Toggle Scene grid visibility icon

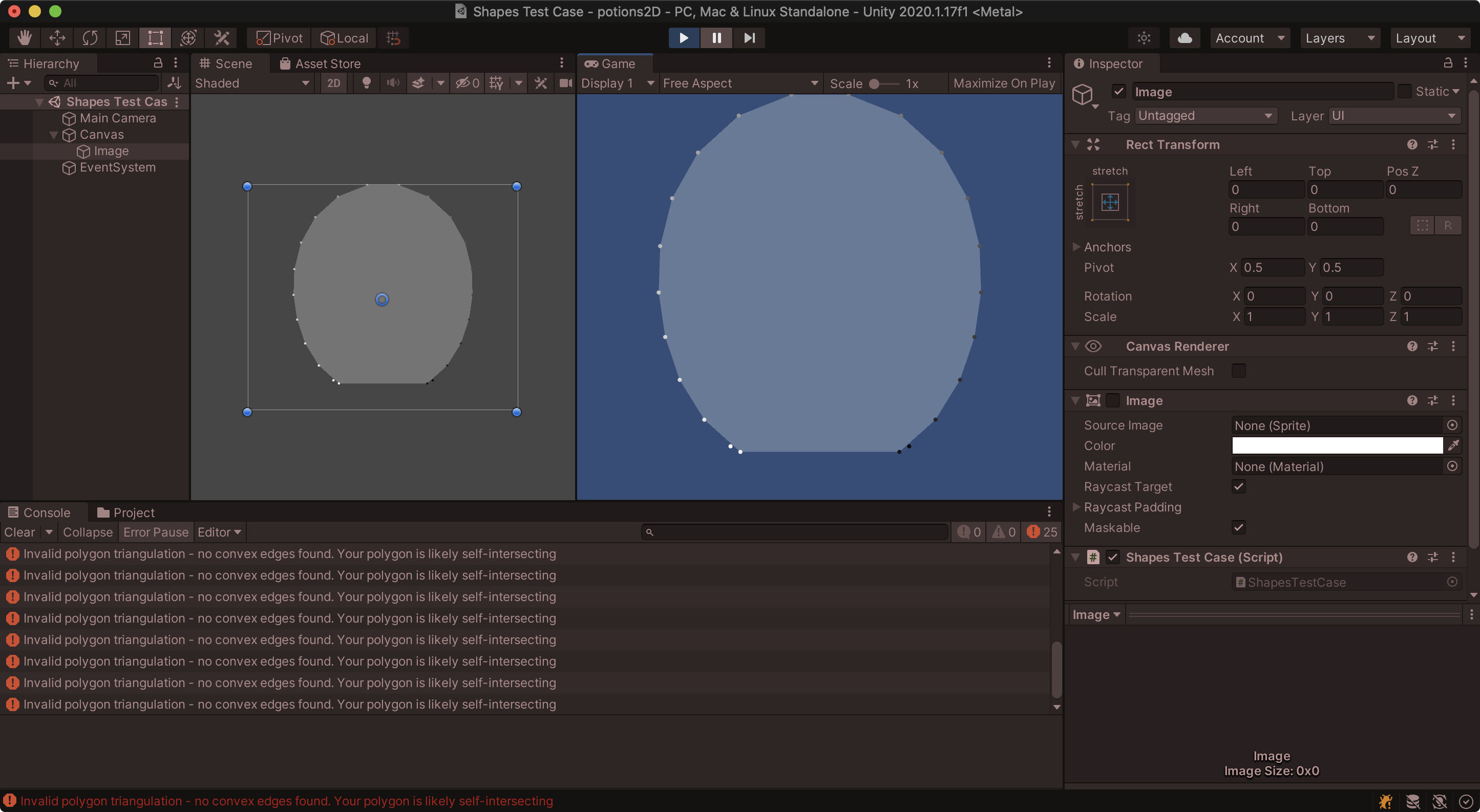496,83
